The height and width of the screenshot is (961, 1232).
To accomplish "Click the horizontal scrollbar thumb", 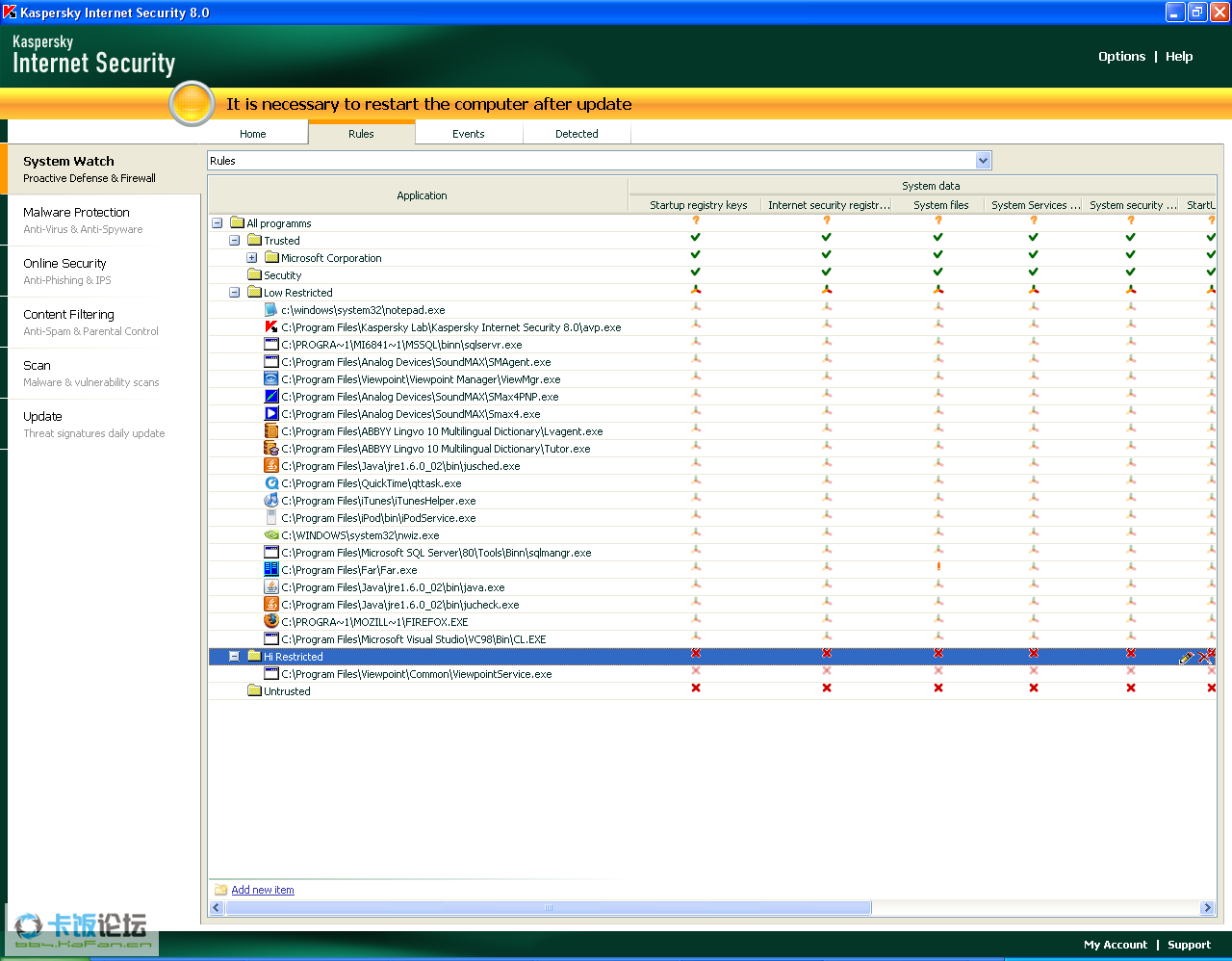I will click(549, 908).
